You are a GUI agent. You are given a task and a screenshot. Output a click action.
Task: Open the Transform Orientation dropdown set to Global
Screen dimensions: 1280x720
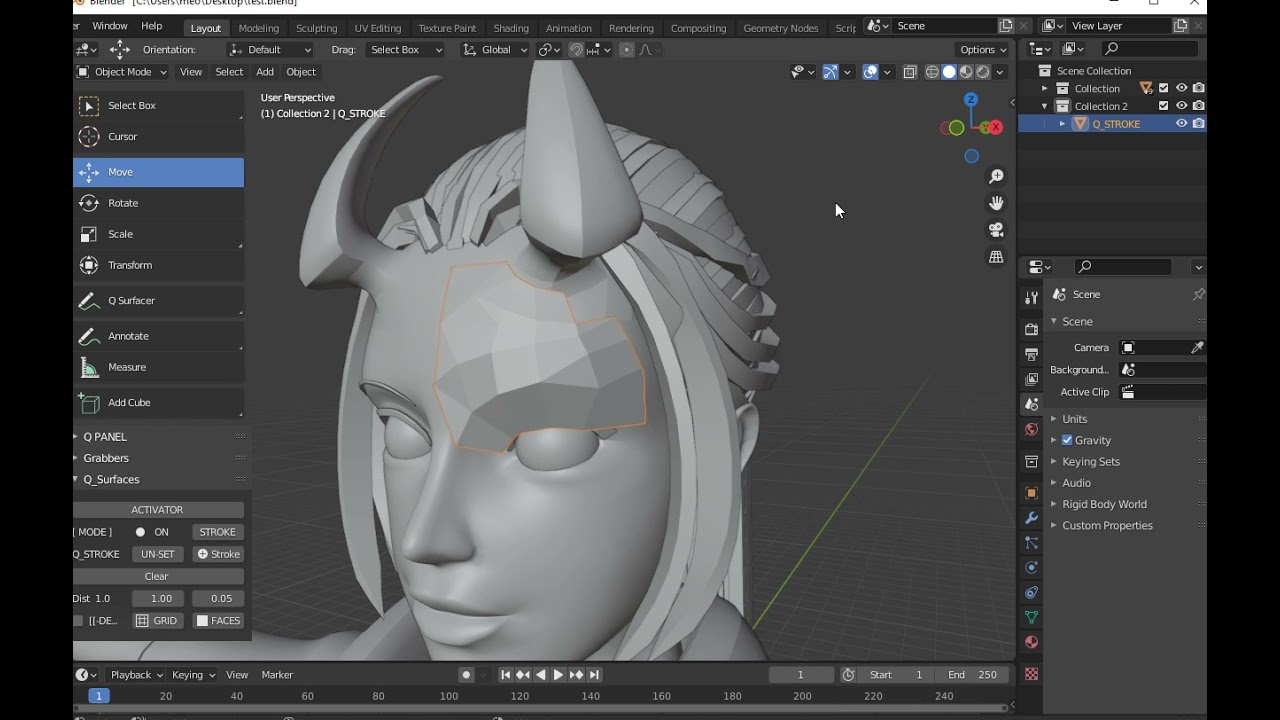[x=495, y=48]
